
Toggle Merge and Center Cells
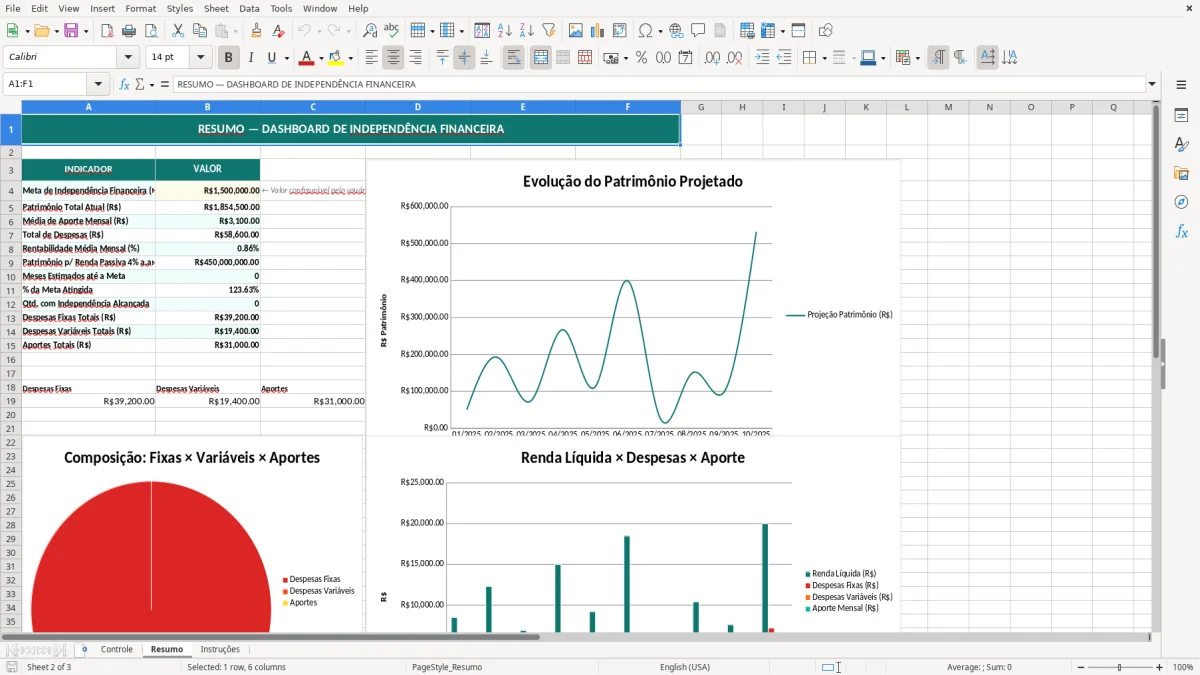pyautogui.click(x=541, y=58)
